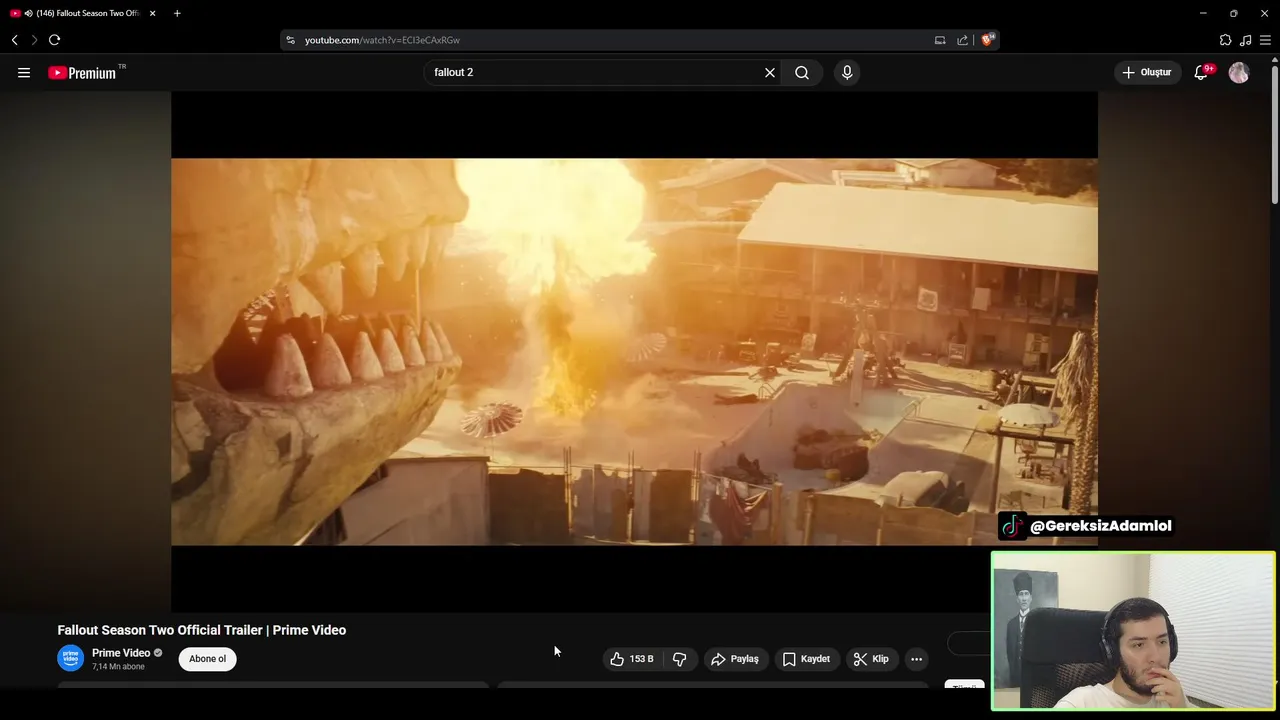Open the Prime Video channel name link
The width and height of the screenshot is (1280, 720).
(121, 653)
